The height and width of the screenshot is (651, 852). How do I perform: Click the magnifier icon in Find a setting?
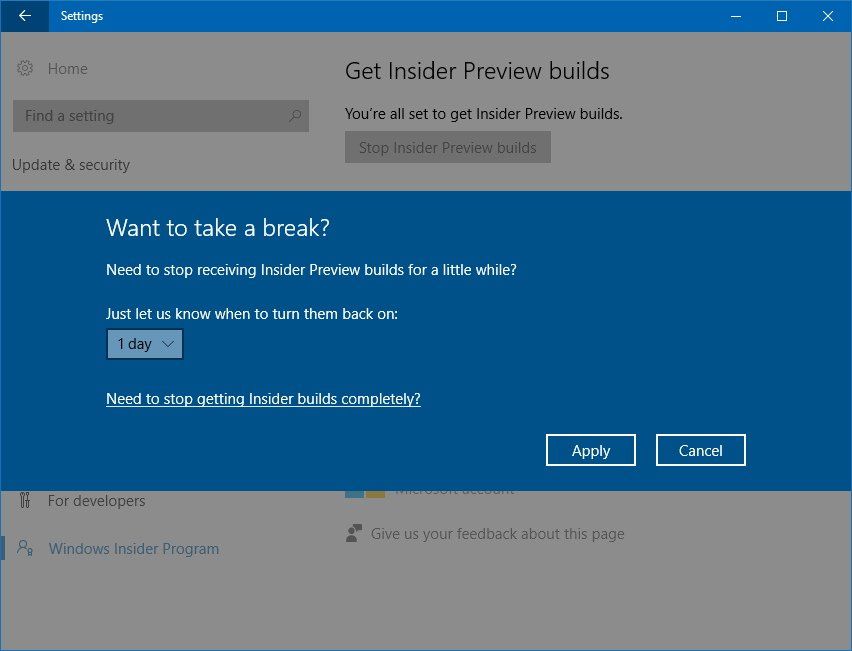[x=295, y=116]
